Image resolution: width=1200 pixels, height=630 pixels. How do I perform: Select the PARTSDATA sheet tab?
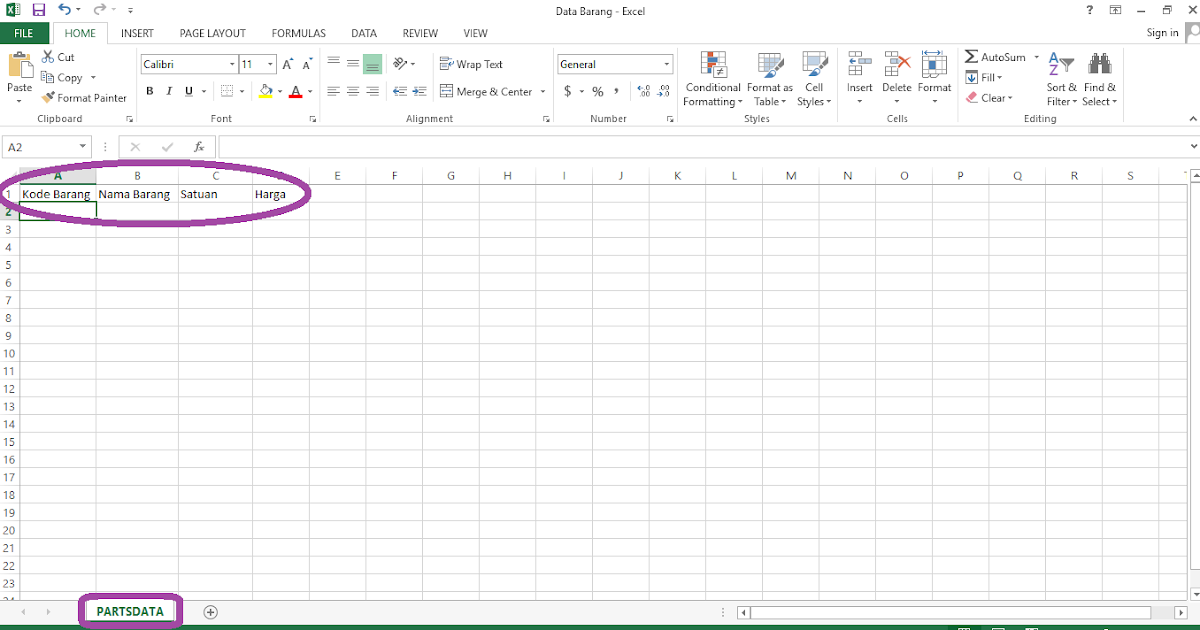[129, 611]
